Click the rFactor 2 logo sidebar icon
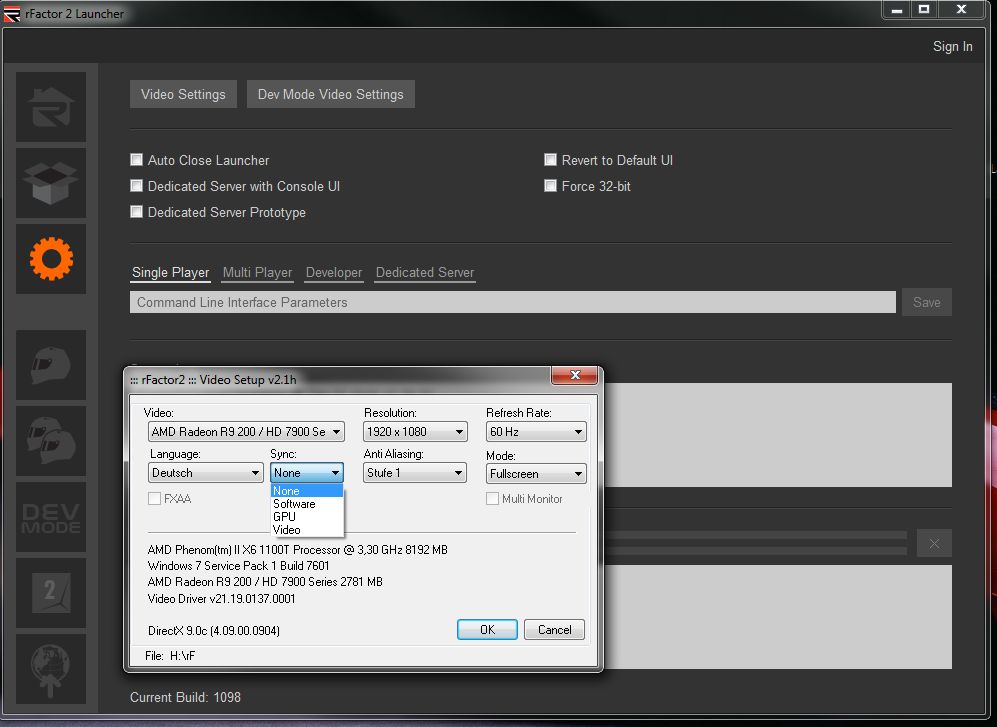This screenshot has width=997, height=727. coord(51,592)
